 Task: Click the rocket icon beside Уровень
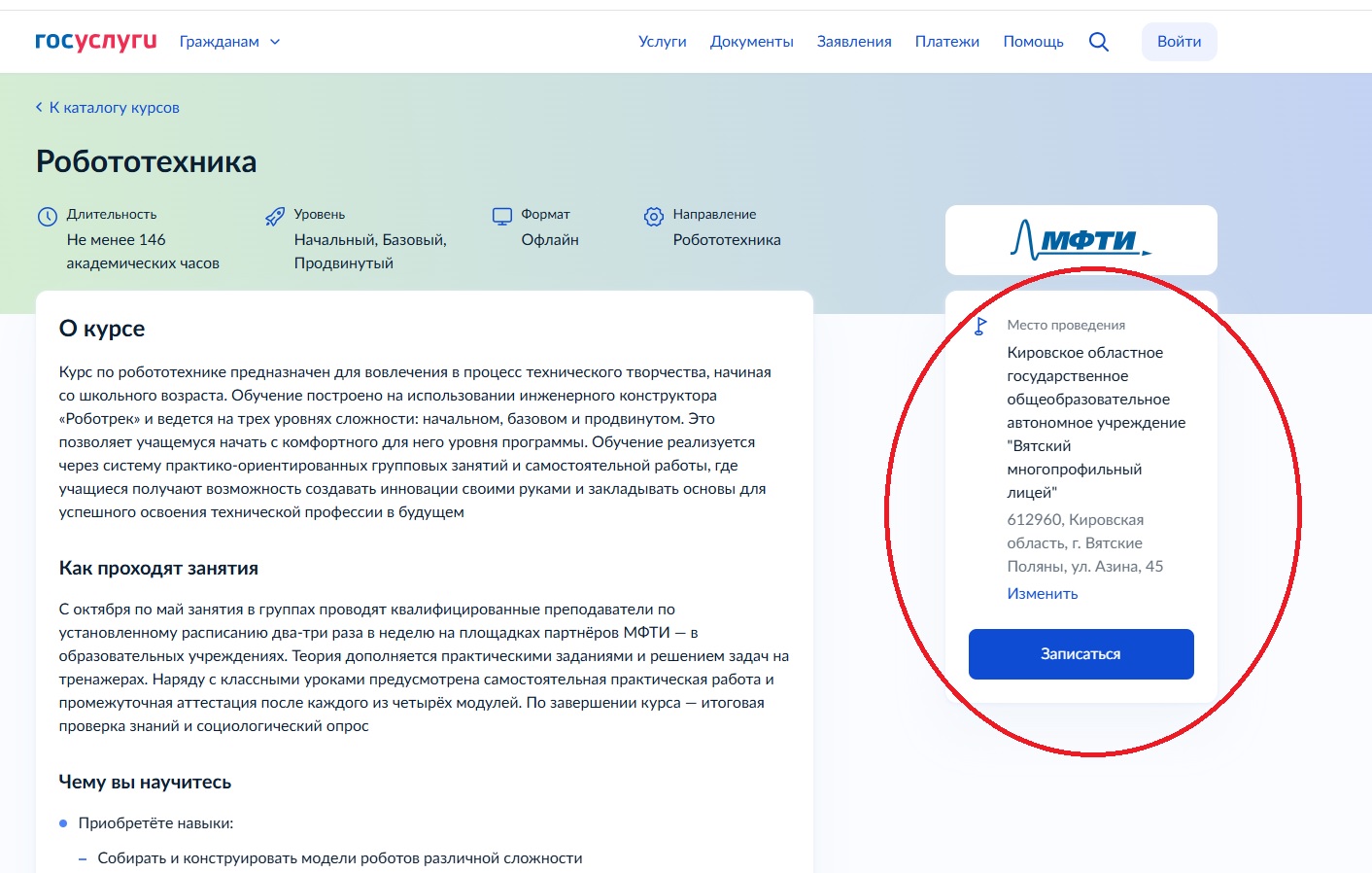pos(275,217)
